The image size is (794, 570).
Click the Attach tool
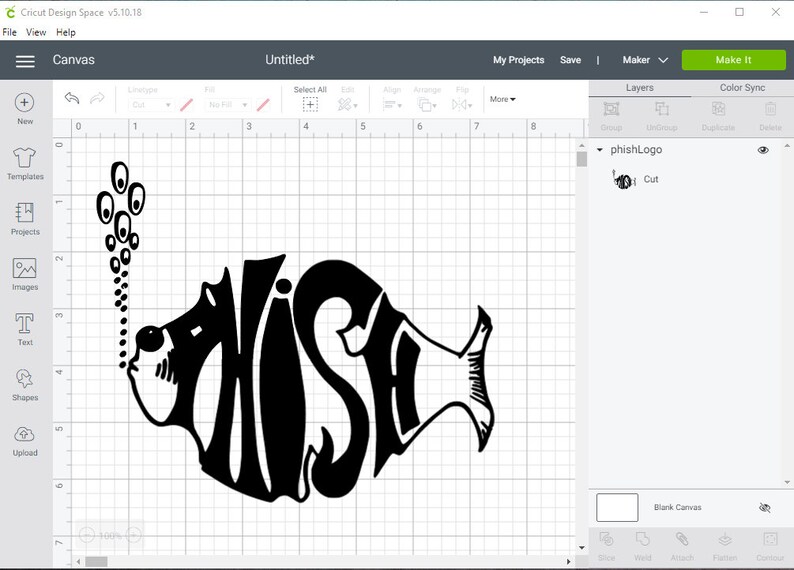[x=682, y=546]
